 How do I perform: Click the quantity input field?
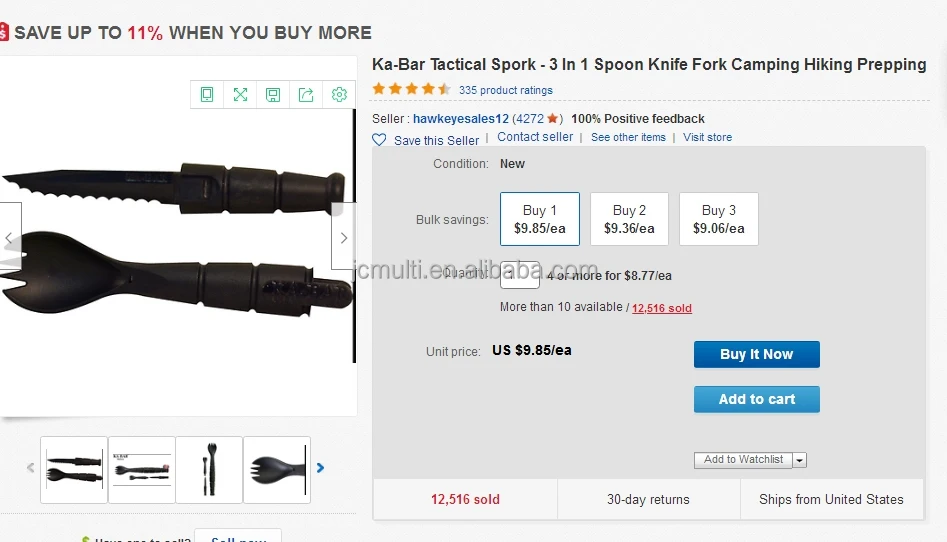coord(520,275)
